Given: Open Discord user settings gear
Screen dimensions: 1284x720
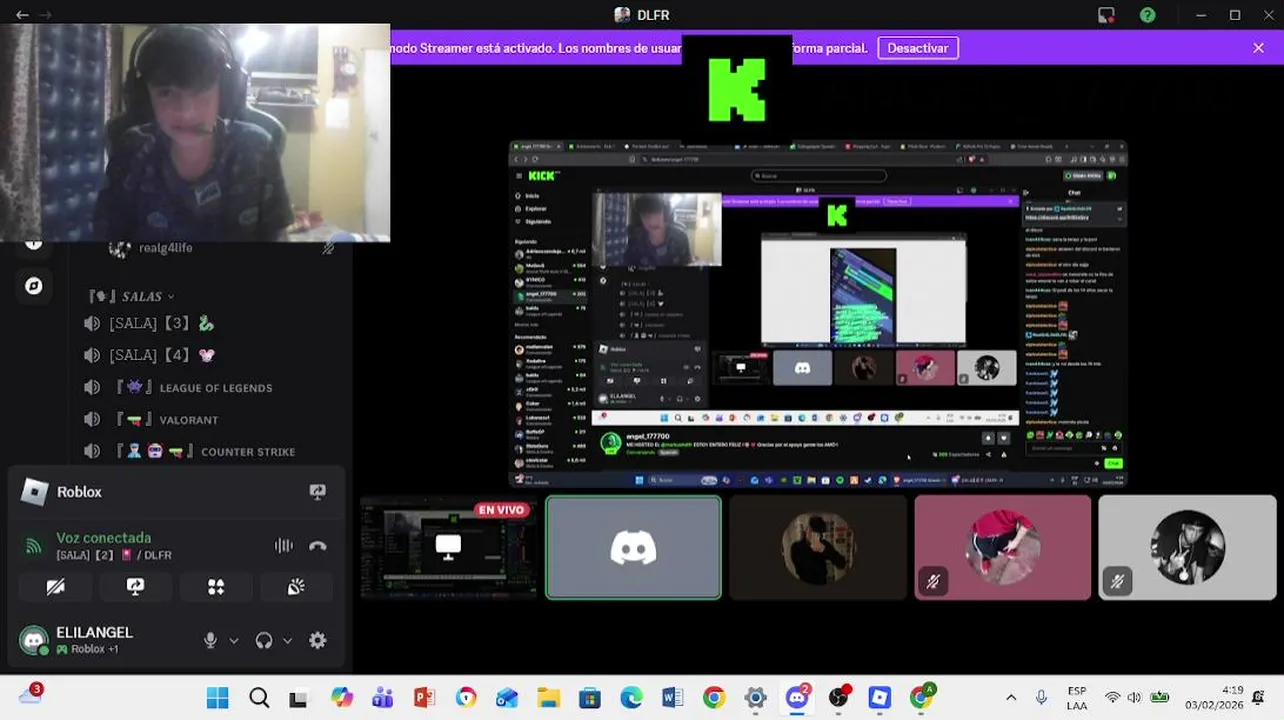Looking at the screenshot, I should click(x=318, y=640).
